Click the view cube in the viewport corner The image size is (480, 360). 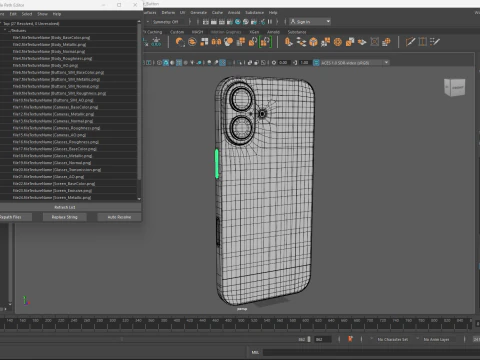(x=454, y=87)
